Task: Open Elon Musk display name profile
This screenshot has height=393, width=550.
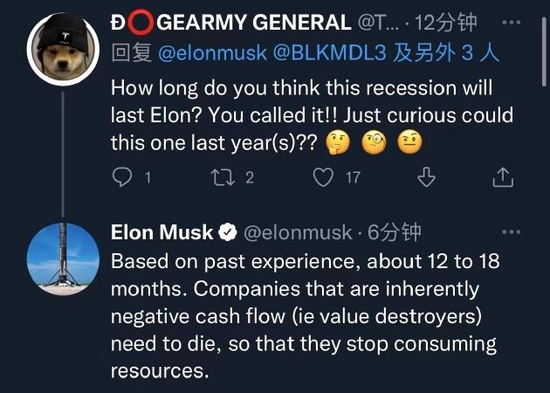Action: pos(162,232)
